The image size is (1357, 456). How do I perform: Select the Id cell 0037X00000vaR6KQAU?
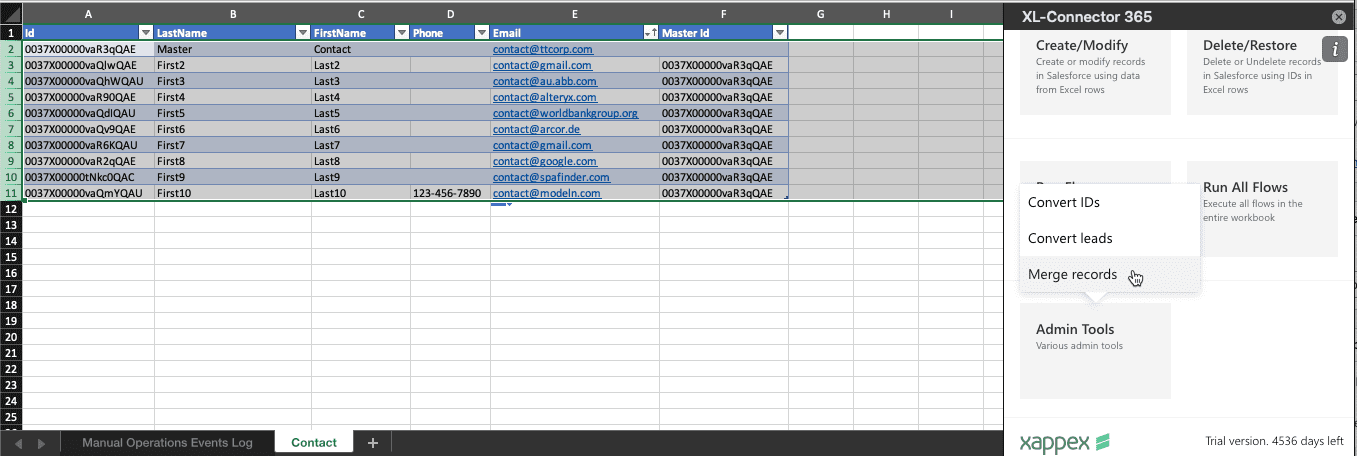point(88,145)
